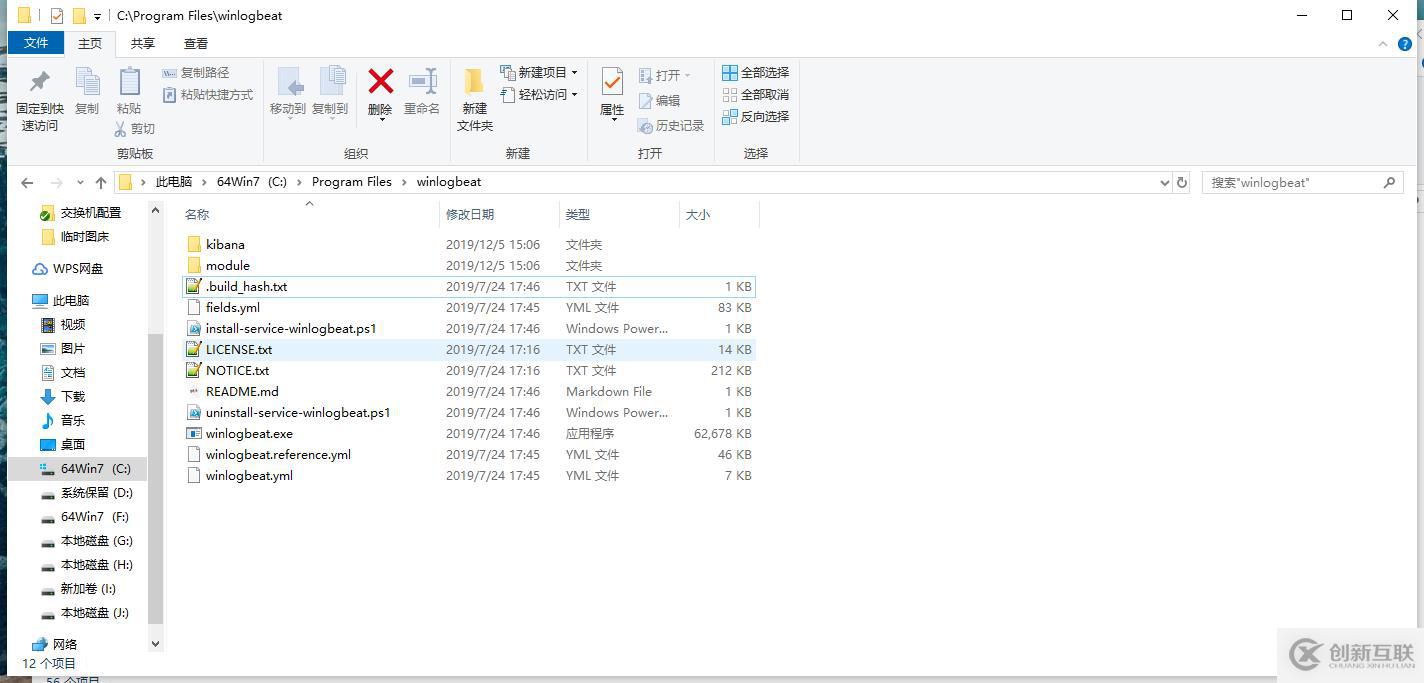
Task: Open Quick Access Toolbar customize dropdown
Action: tap(97, 16)
